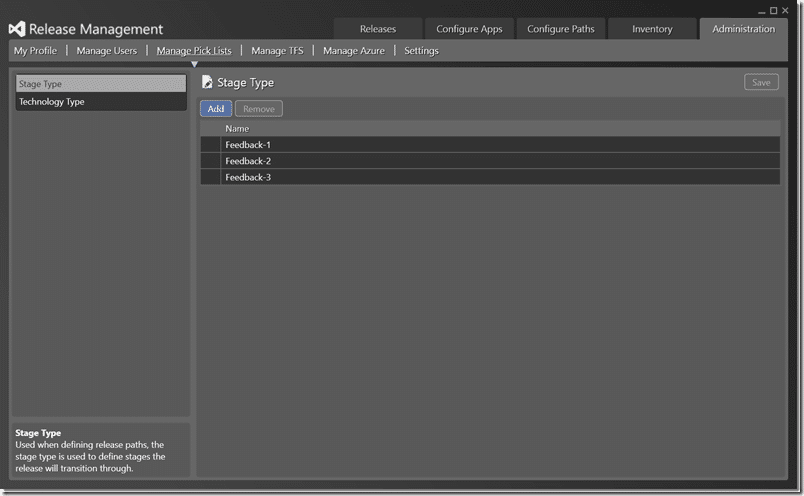This screenshot has width=804, height=496.
Task: Click row selector beside Feedback-1
Action: coord(210,145)
